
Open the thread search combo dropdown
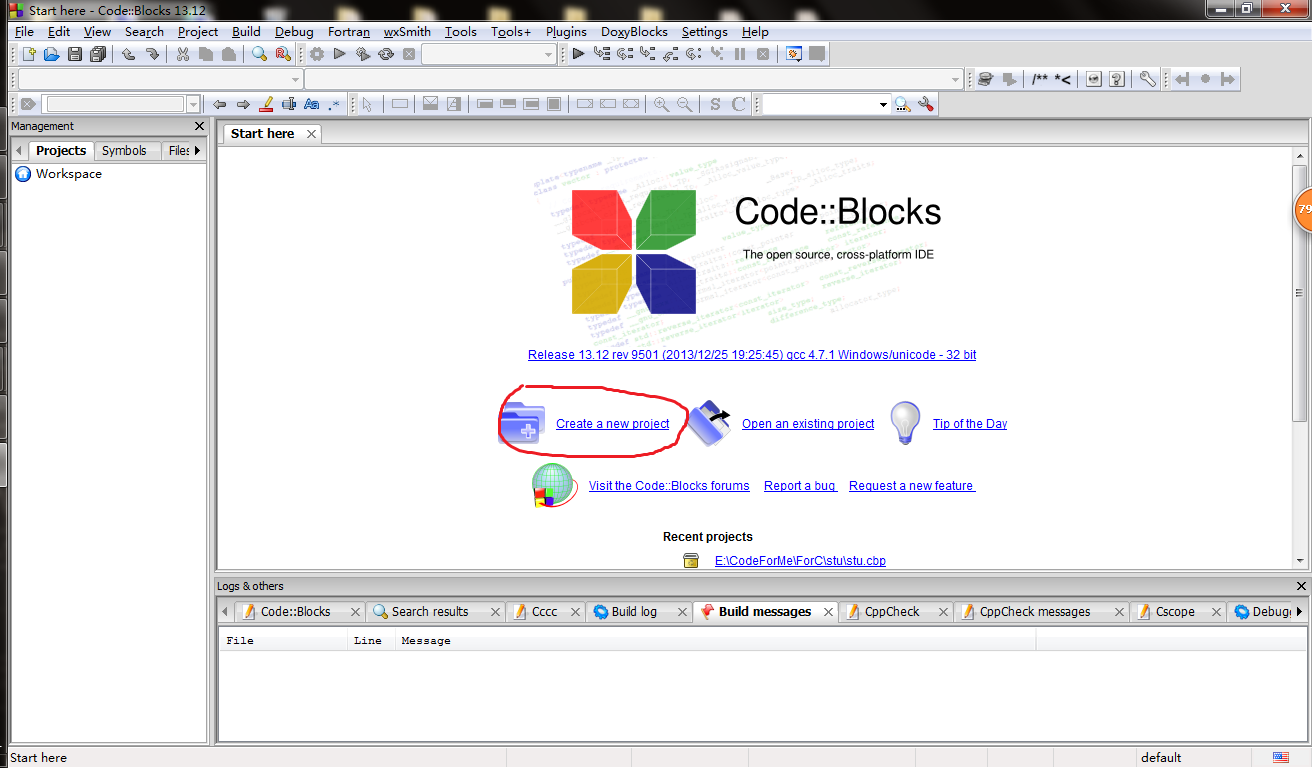(x=883, y=104)
